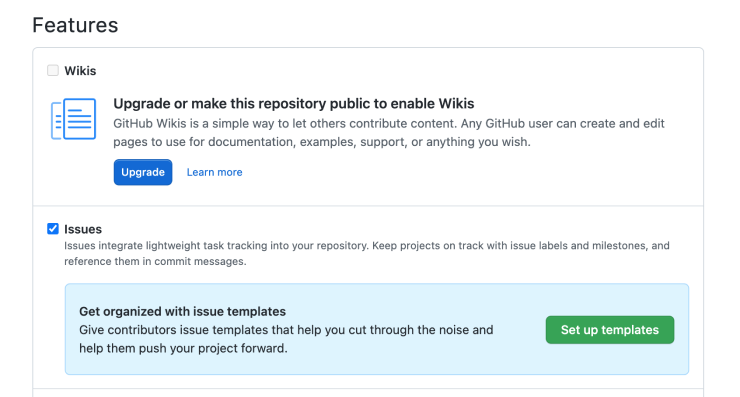Screen dimensions: 740x397
Task: Click the Wikis label text
Action: [x=80, y=71]
